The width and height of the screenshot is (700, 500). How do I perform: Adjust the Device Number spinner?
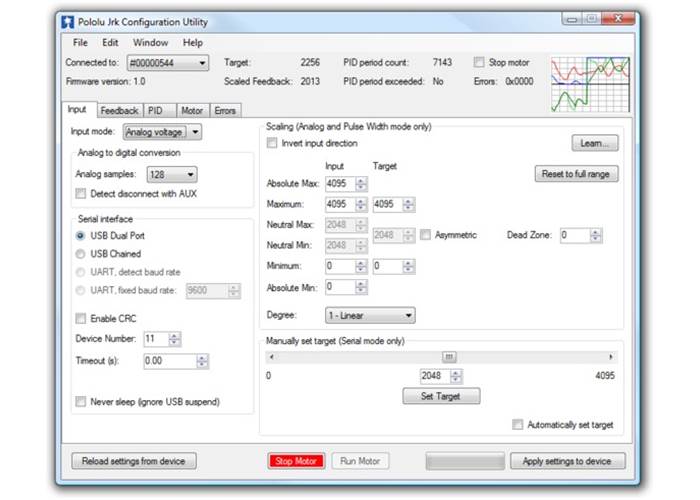(177, 340)
